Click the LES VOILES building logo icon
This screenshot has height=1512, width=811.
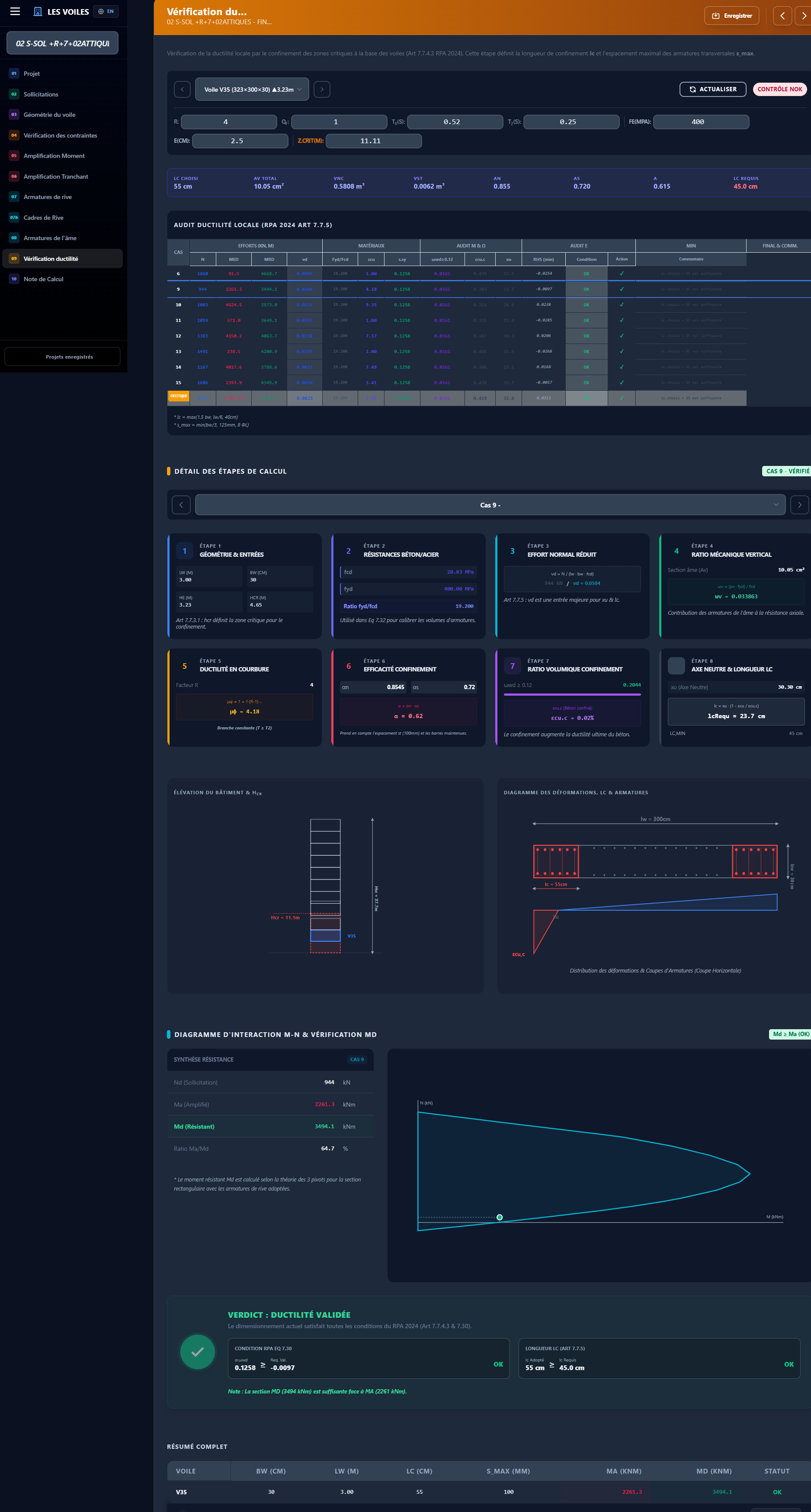38,11
